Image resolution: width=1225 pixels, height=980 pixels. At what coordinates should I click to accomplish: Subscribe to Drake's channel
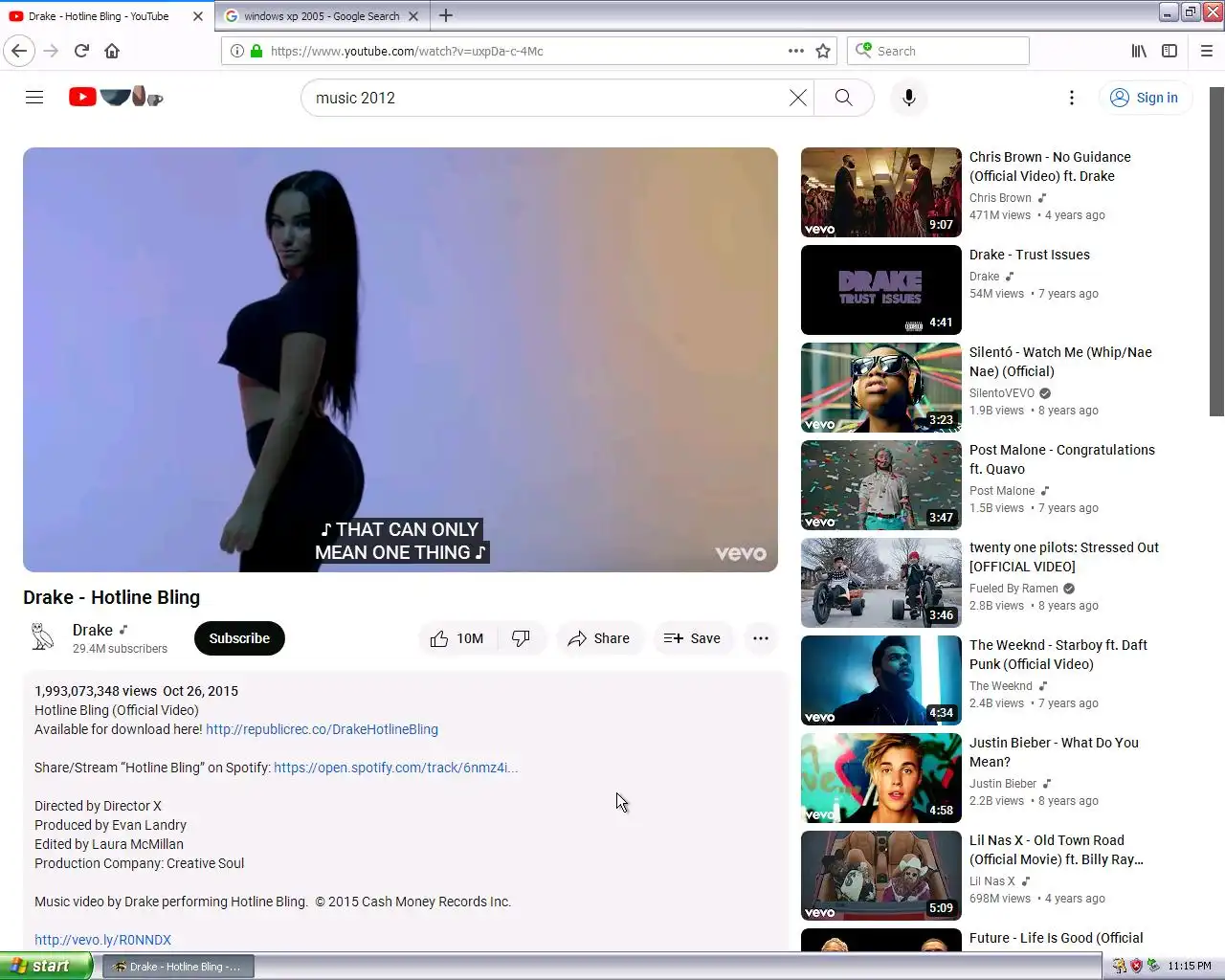[239, 638]
